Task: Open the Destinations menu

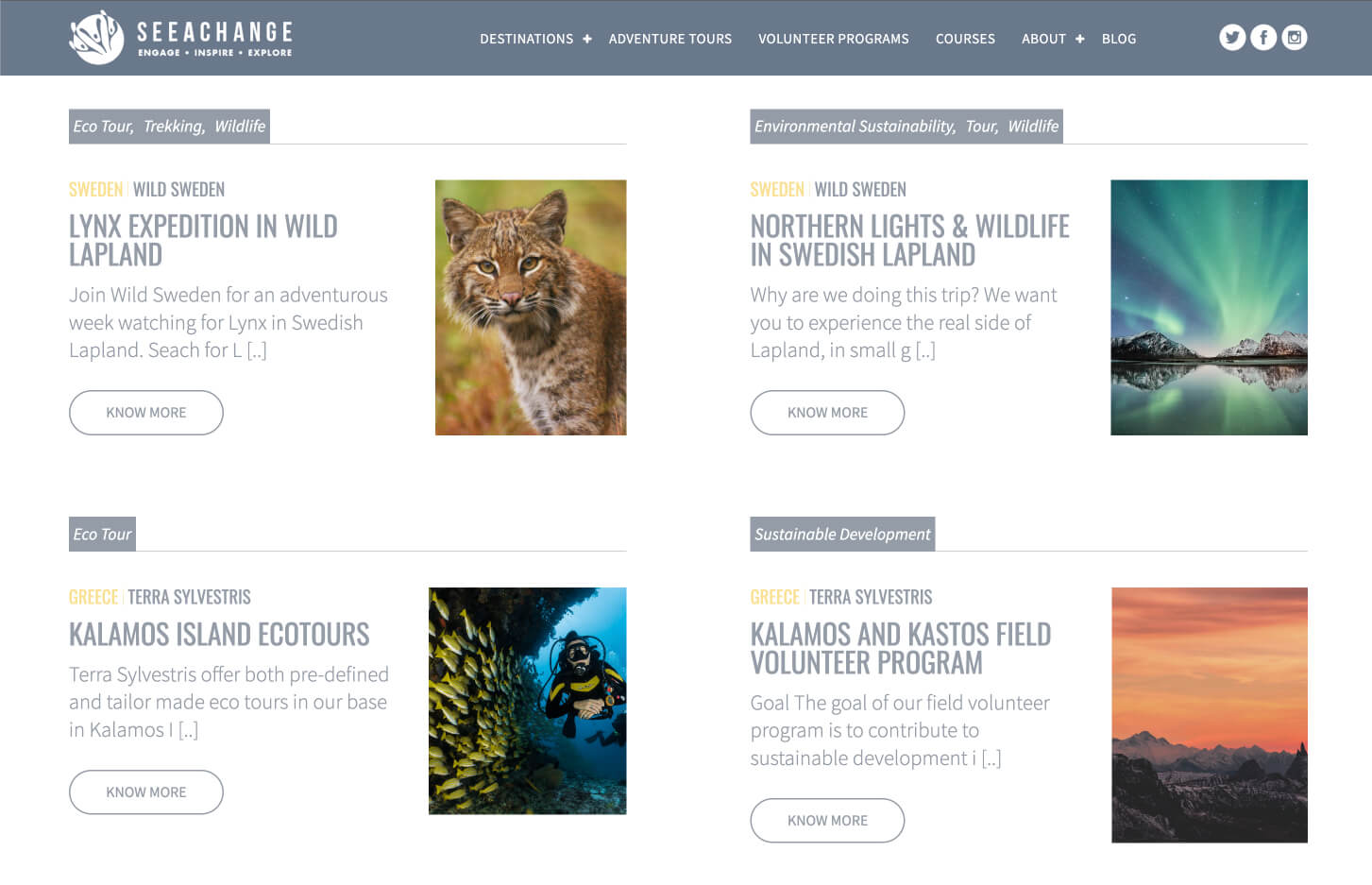Action: click(x=526, y=39)
